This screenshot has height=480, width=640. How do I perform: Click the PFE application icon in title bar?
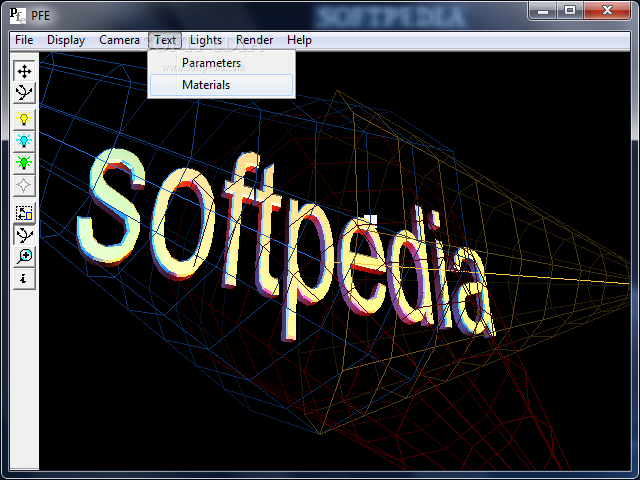18,16
